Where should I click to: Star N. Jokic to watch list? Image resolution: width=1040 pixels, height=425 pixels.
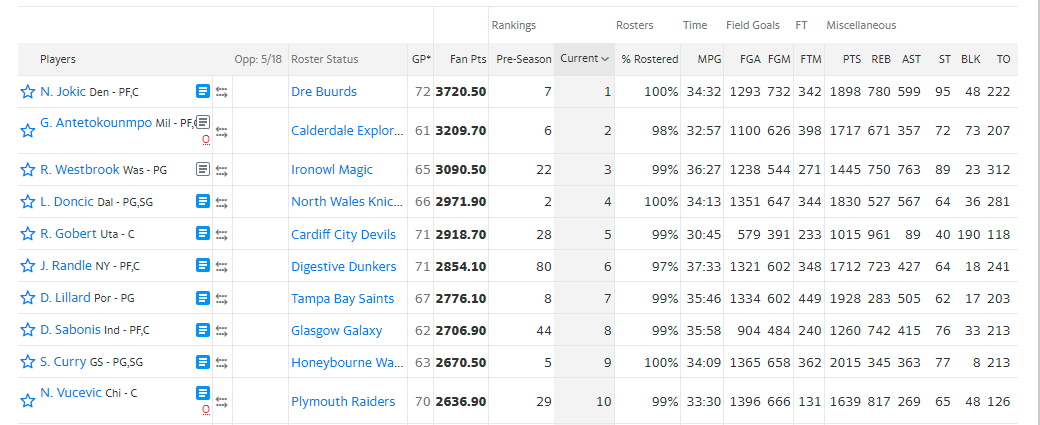27,92
